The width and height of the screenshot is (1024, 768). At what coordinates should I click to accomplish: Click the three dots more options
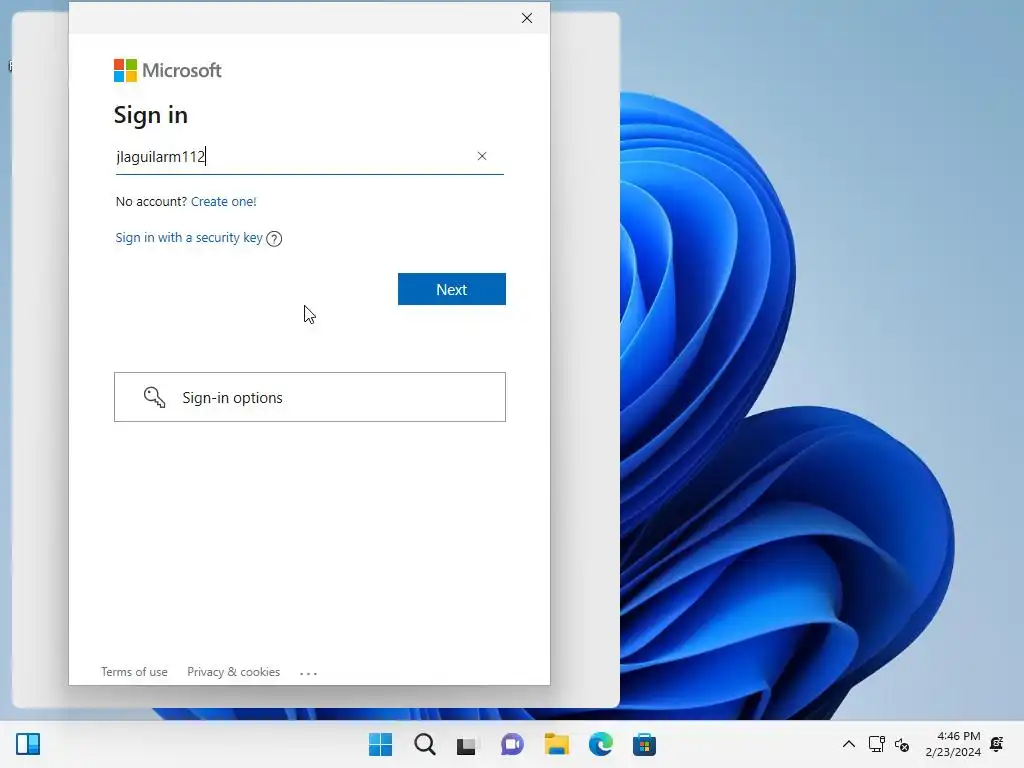click(308, 673)
